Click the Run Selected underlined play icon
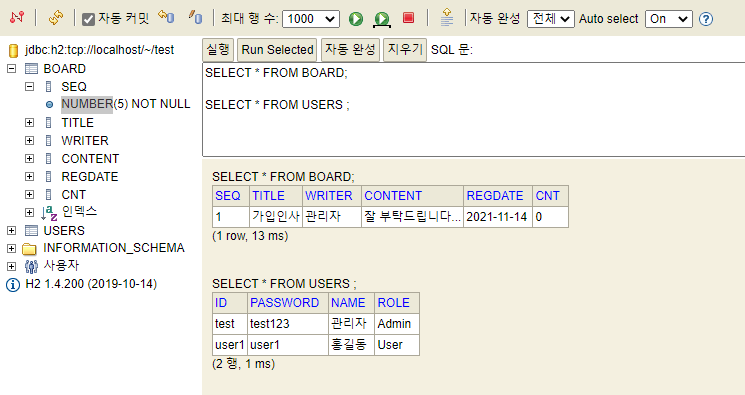 (x=382, y=19)
